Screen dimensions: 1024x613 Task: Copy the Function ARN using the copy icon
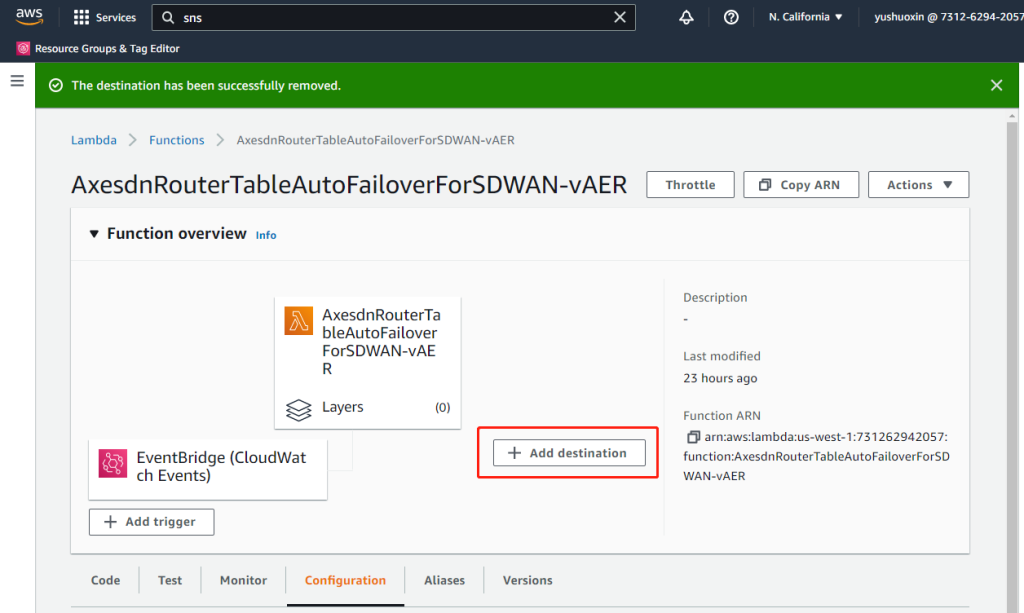coord(692,437)
